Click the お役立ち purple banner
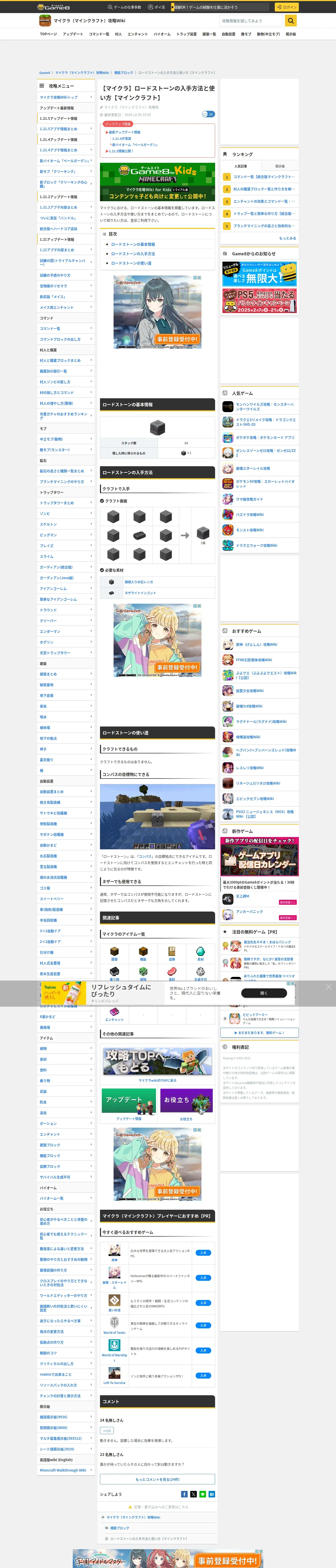The width and height of the screenshot is (336, 1568). [187, 1101]
